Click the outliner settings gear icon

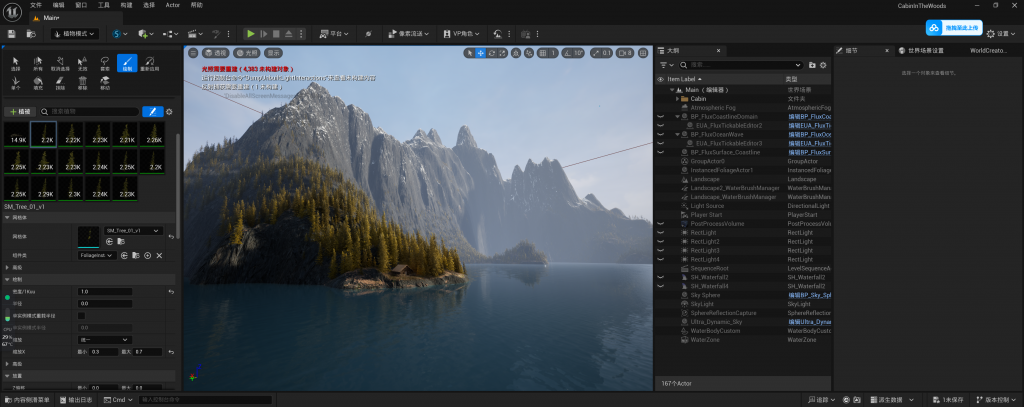825,65
